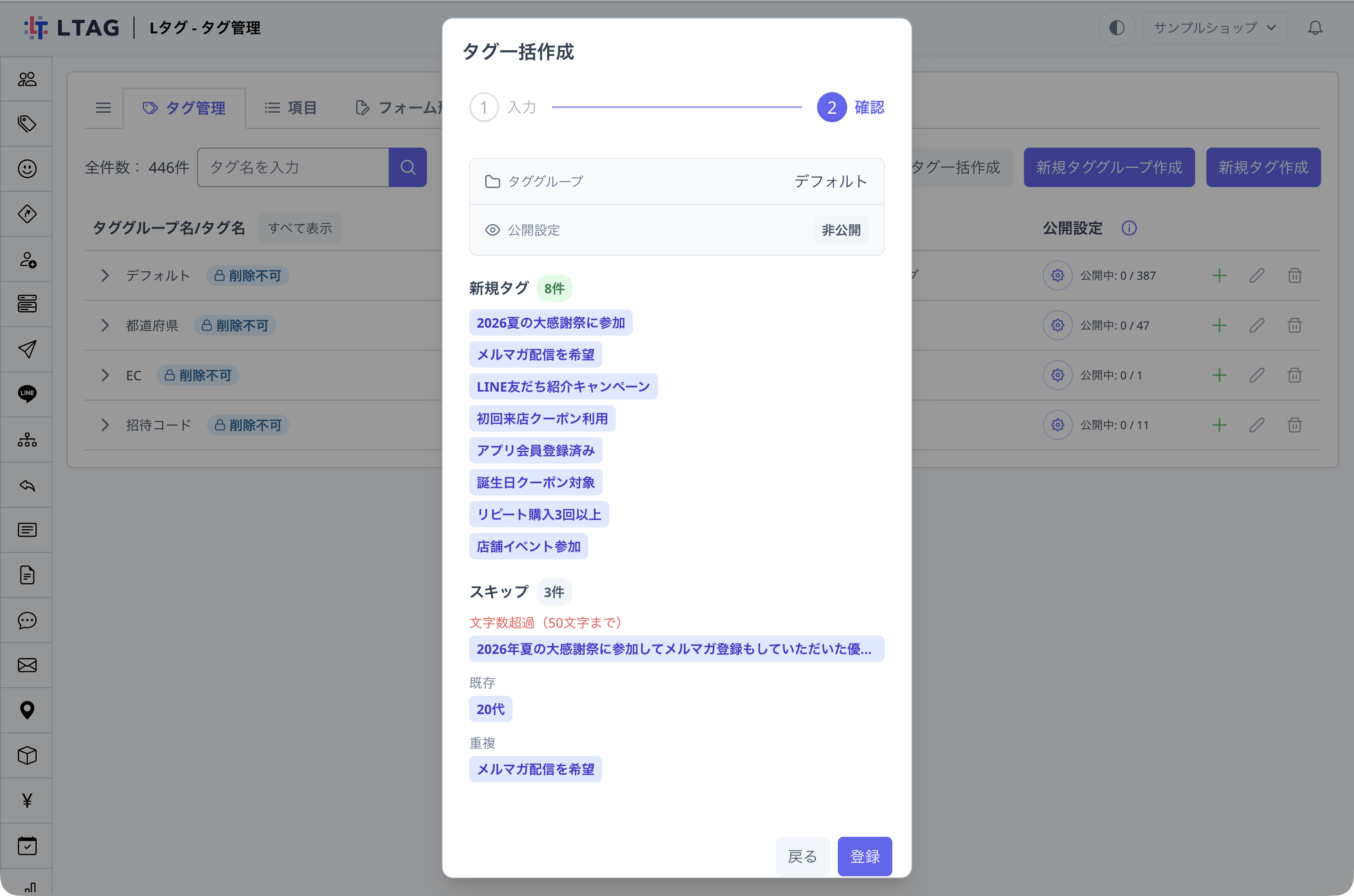Open the add-user sidebar icon
Screen dimensions: 1354x896
coord(27,259)
